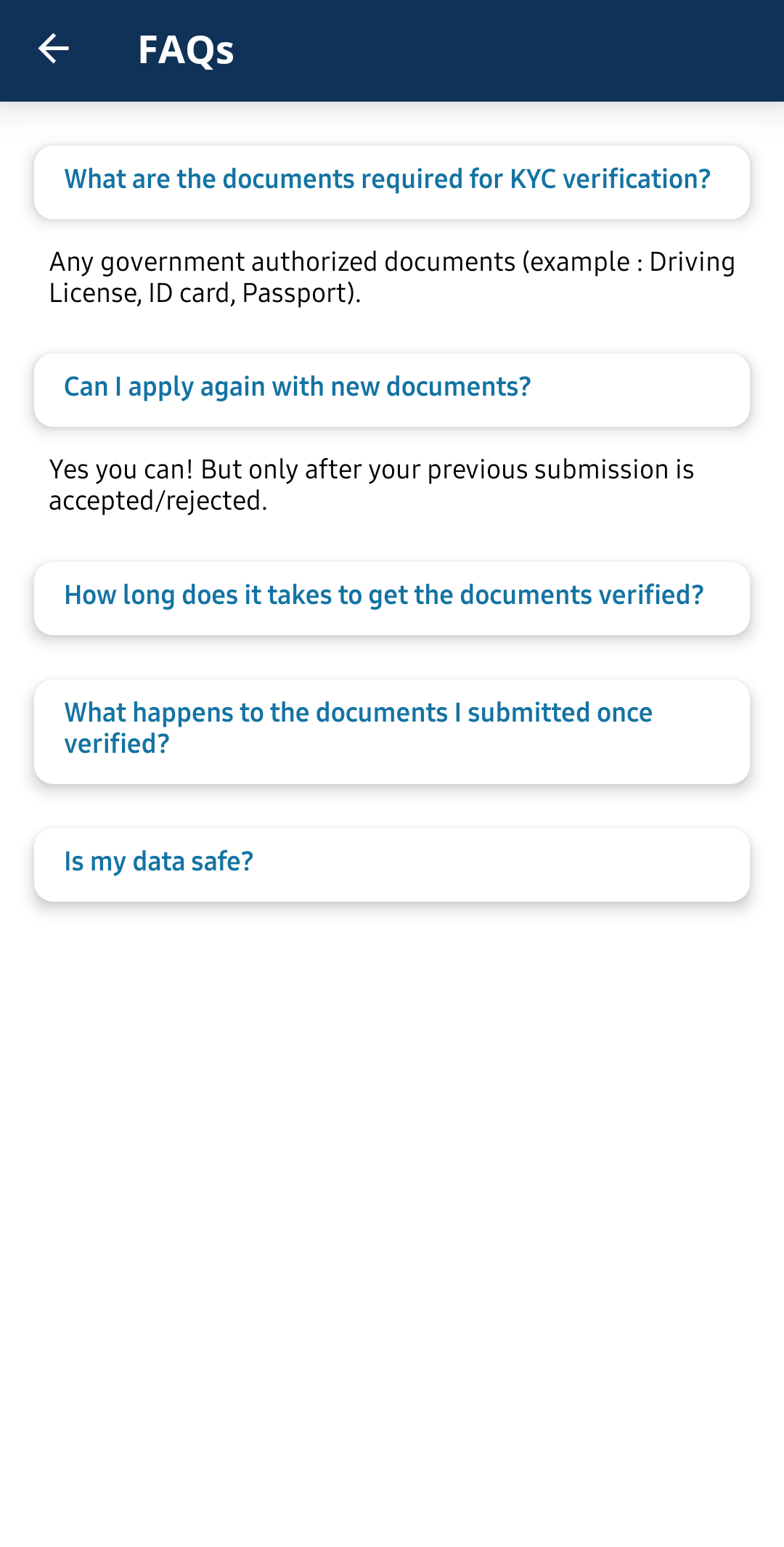Show answer about document verification time
This screenshot has height=1547, width=784.
point(391,597)
